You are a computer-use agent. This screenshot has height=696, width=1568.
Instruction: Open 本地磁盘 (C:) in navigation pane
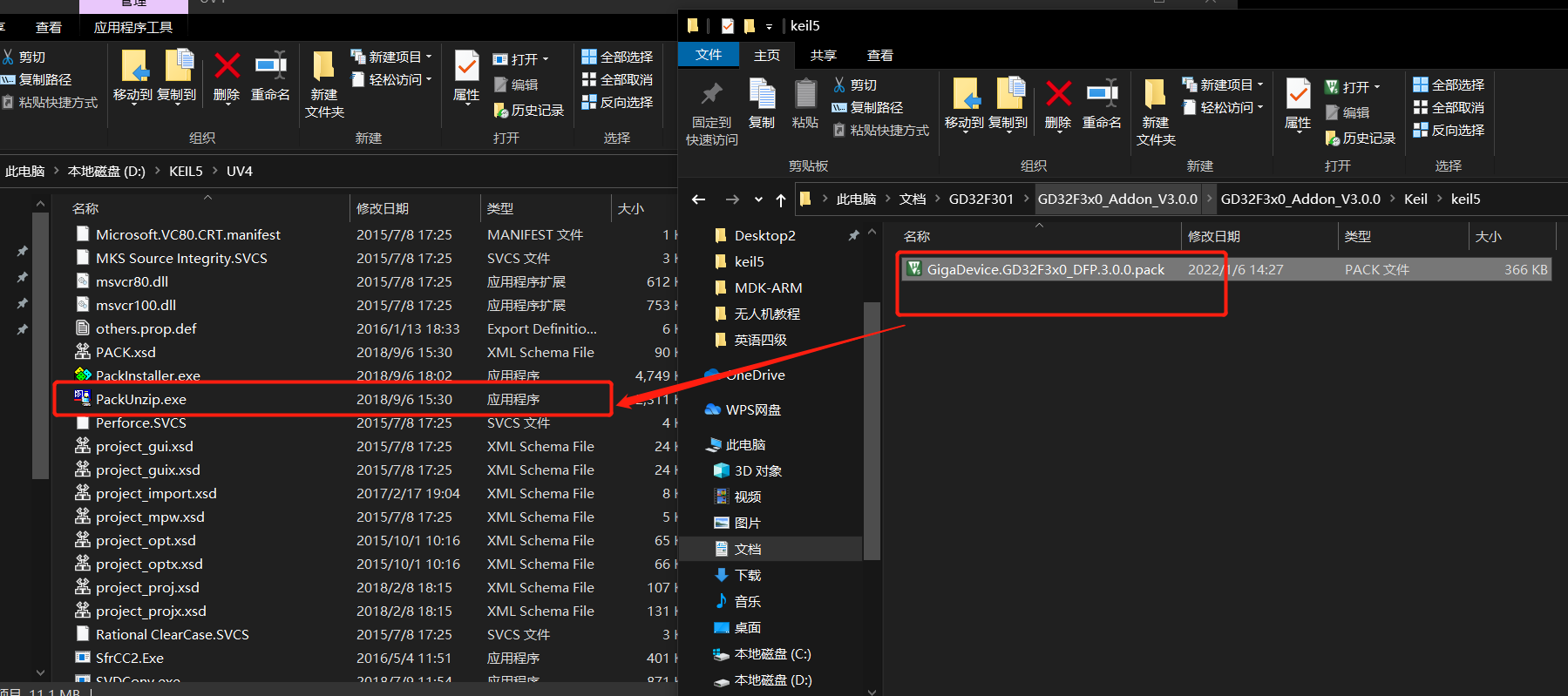point(772,653)
